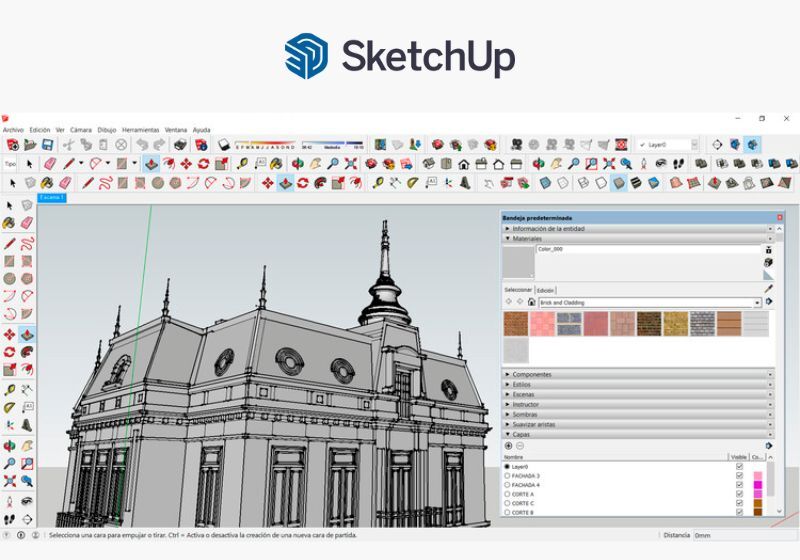Collapse the Materiales panel
The width and height of the screenshot is (800, 560).
638,238
